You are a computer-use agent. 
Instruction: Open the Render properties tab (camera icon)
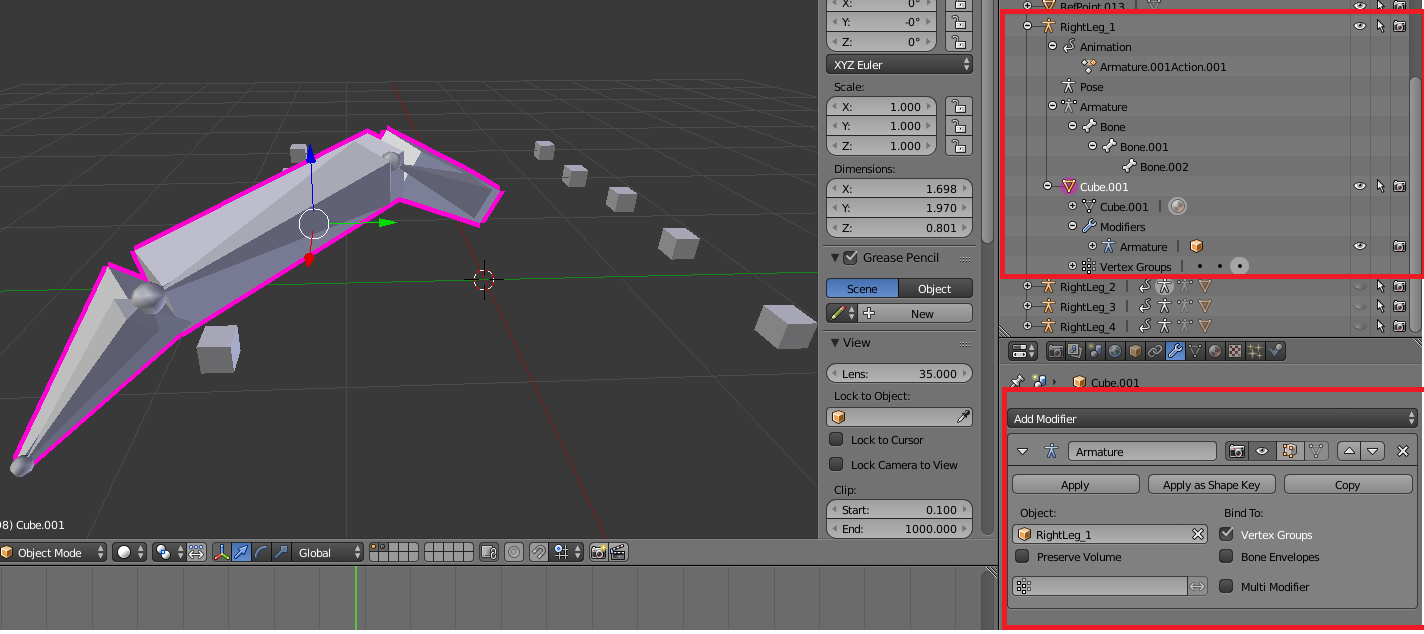coord(1056,350)
